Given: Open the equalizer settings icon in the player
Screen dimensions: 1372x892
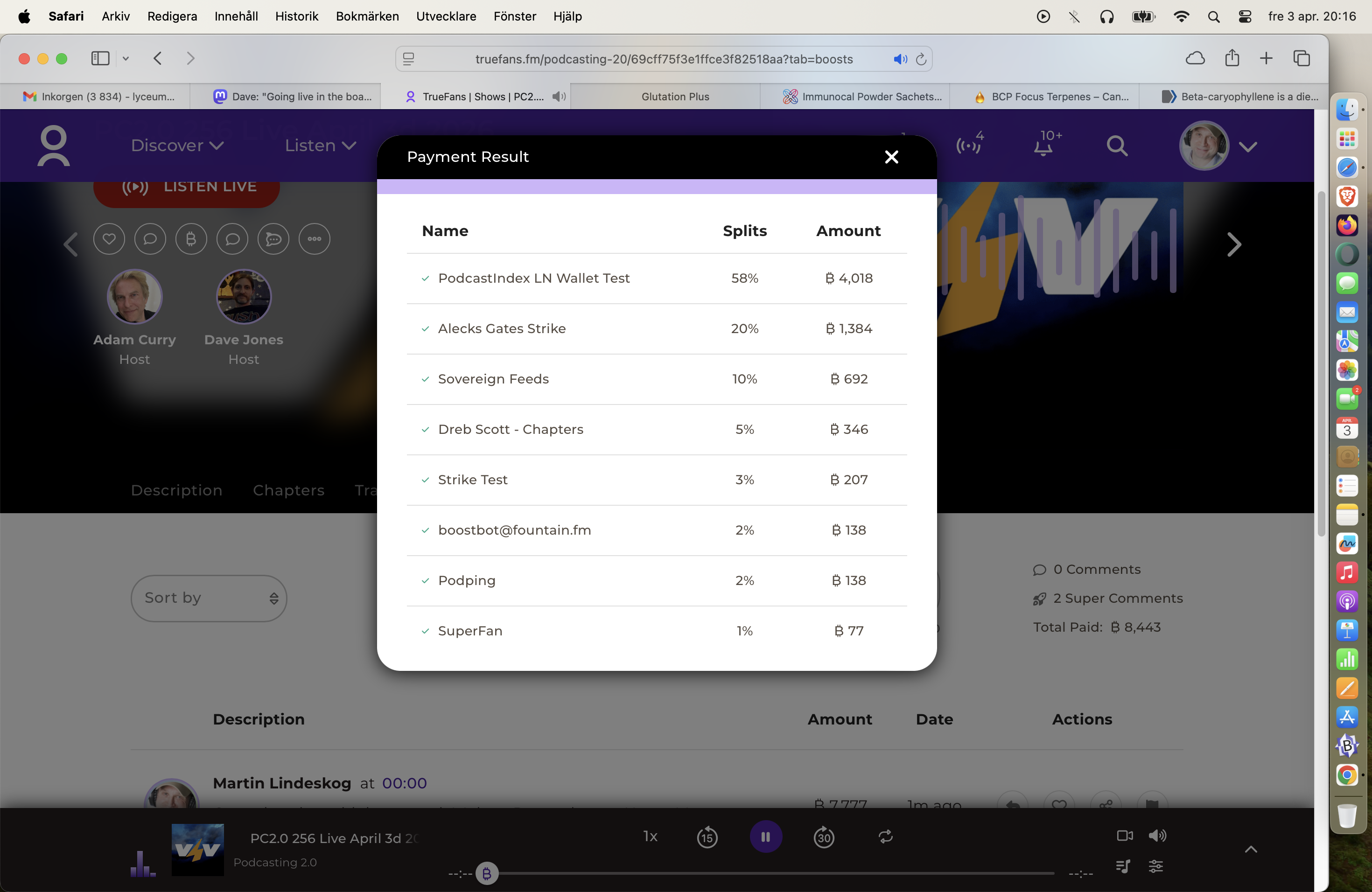Looking at the screenshot, I should [x=1156, y=866].
